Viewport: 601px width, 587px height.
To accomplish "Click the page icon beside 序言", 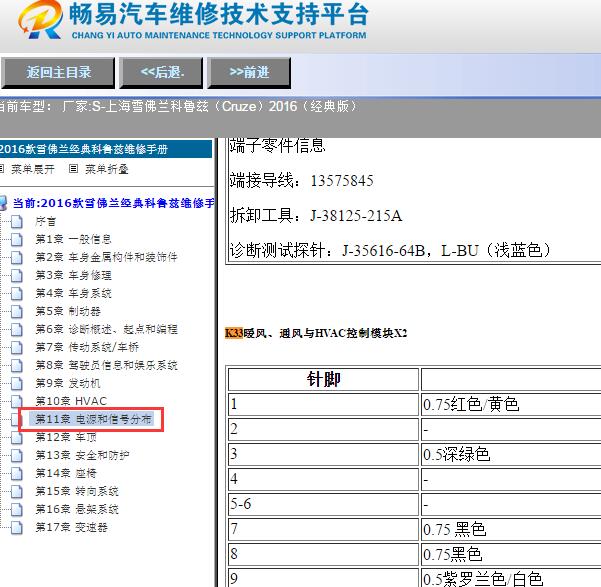I will [x=16, y=221].
